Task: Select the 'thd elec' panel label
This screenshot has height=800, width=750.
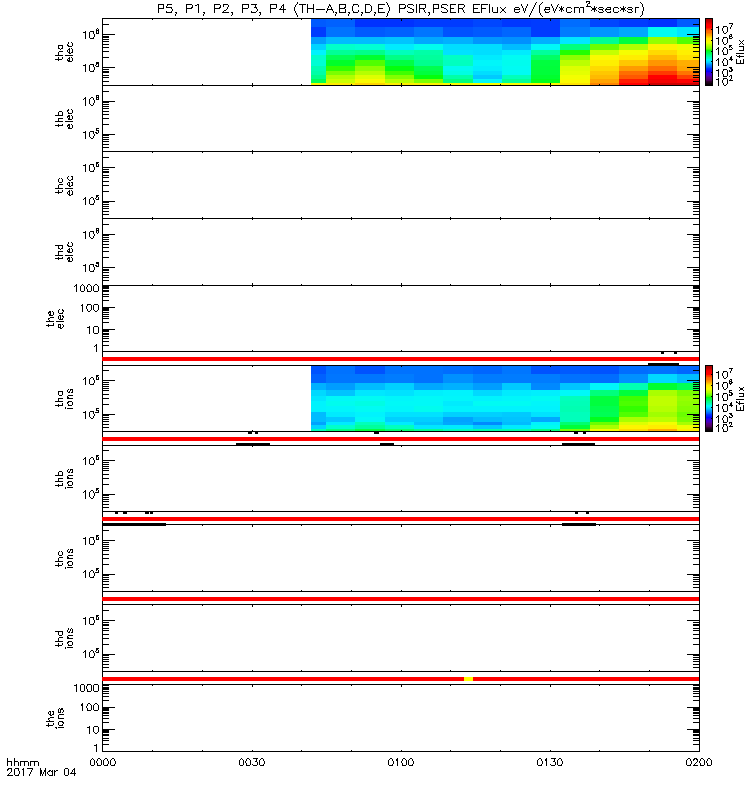Action: 65,252
